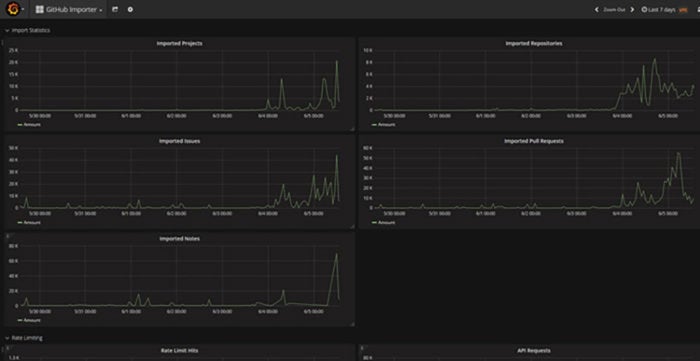The width and height of the screenshot is (700, 361).
Task: Collapse the Rate Limiting row
Action: tap(24, 338)
